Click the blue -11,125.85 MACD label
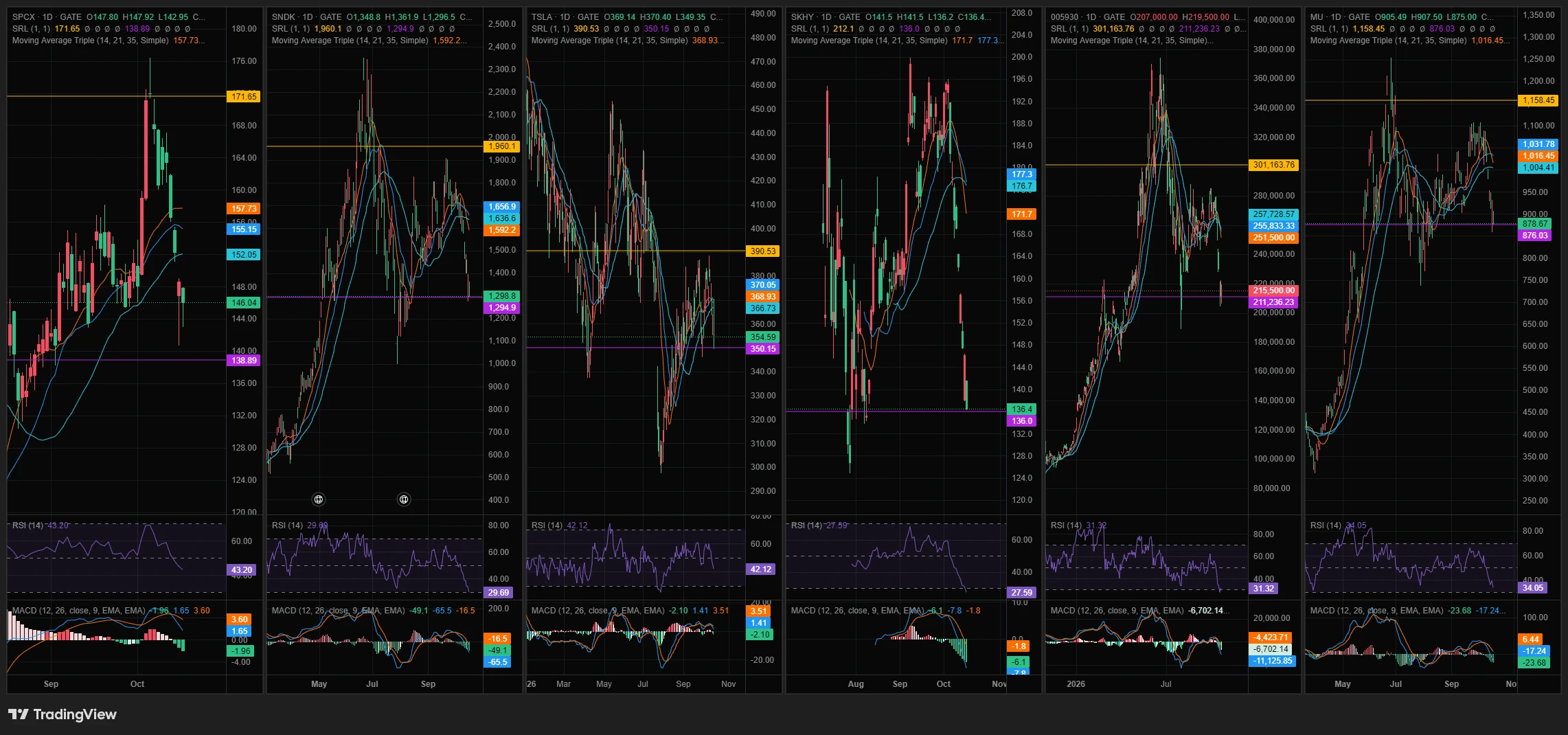 [x=1272, y=661]
